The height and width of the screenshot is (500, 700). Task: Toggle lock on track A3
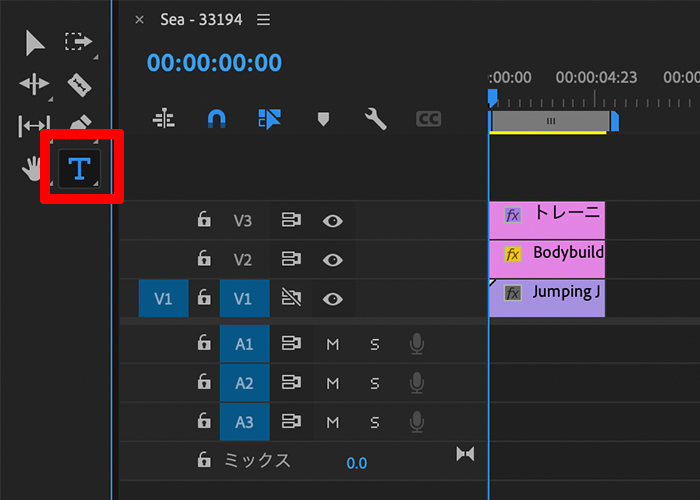coord(204,421)
